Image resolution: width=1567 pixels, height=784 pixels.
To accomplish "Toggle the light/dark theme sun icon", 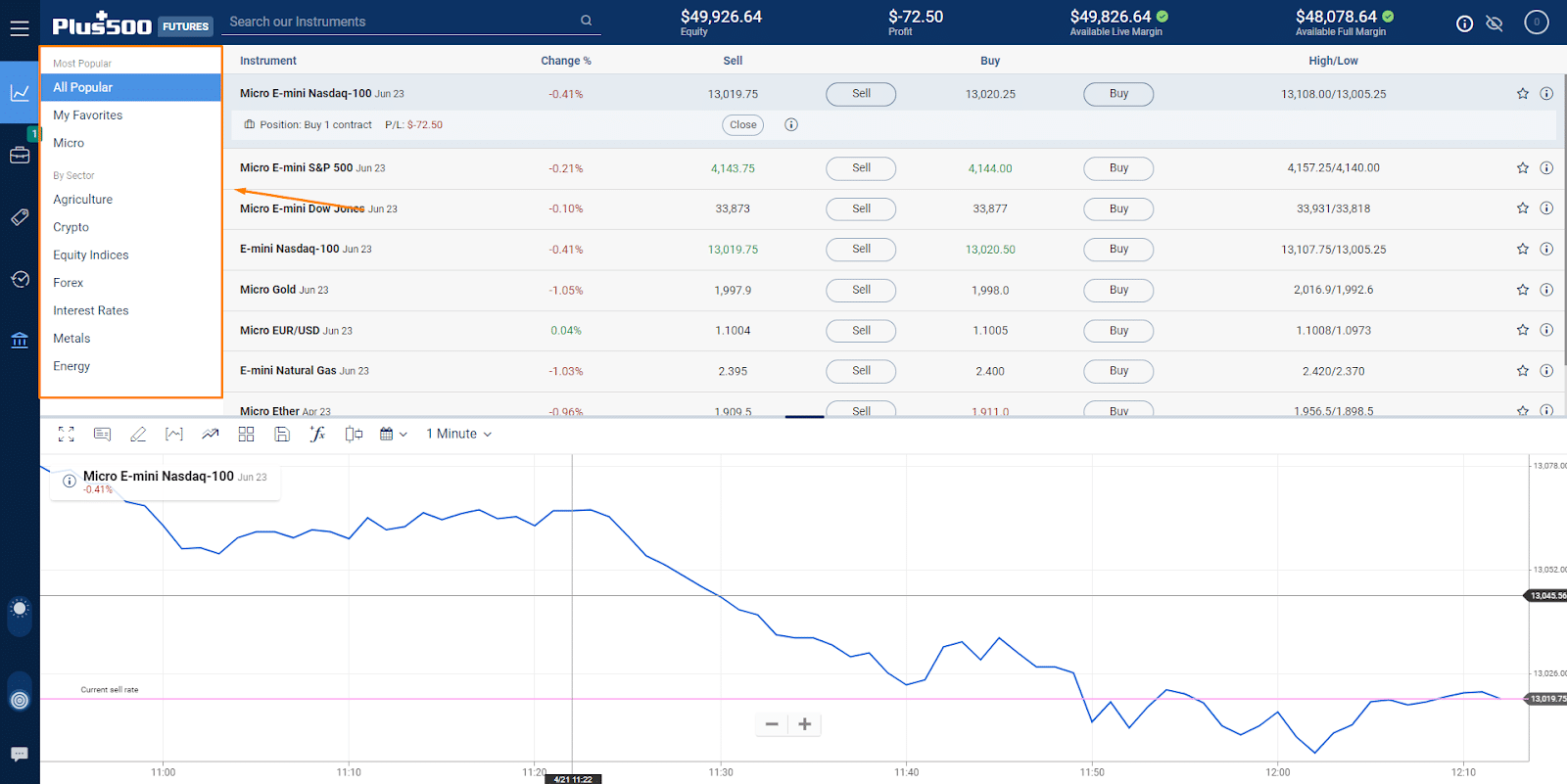I will (20, 609).
